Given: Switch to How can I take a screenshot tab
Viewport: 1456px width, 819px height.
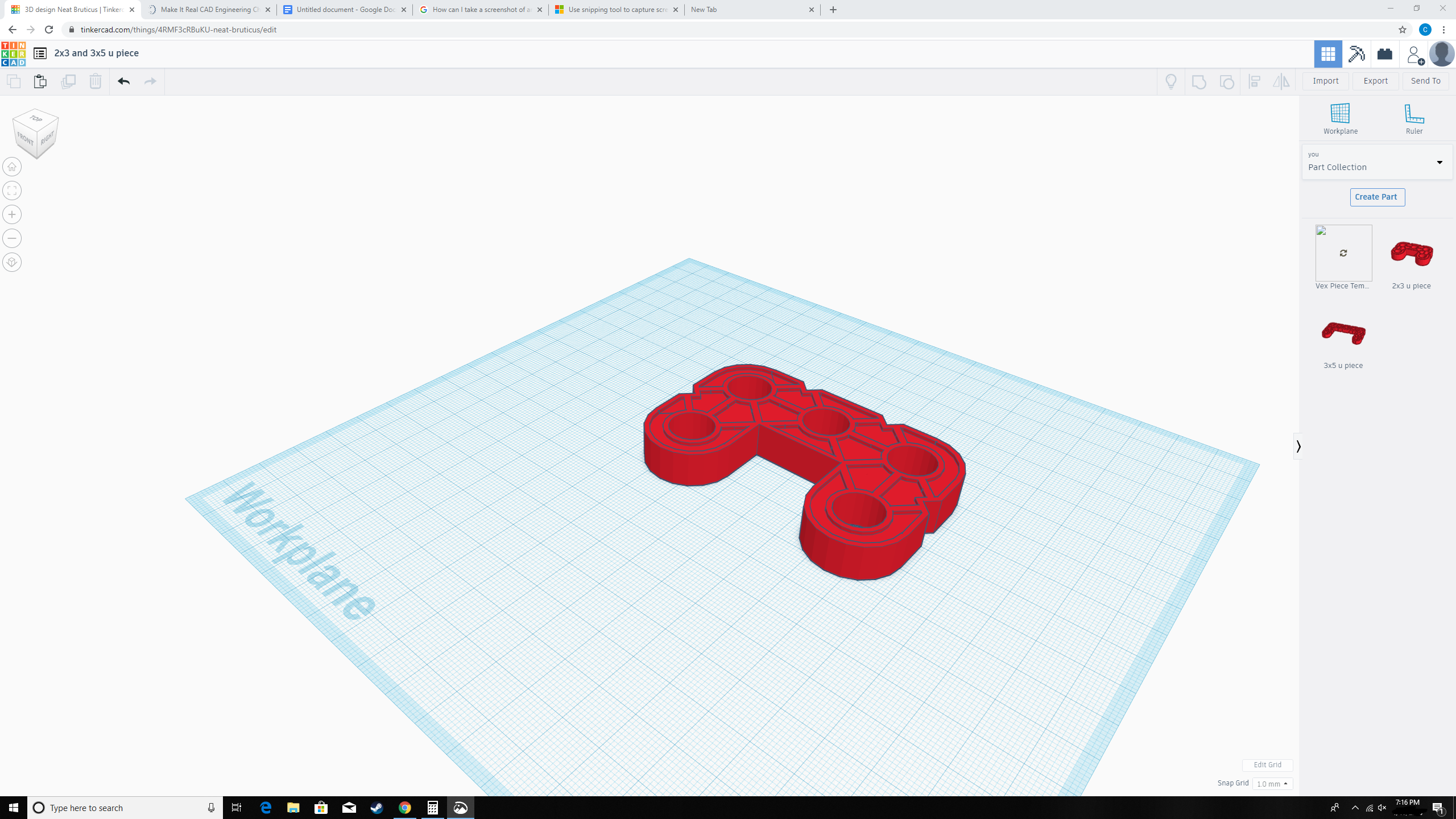Looking at the screenshot, I should tap(481, 10).
